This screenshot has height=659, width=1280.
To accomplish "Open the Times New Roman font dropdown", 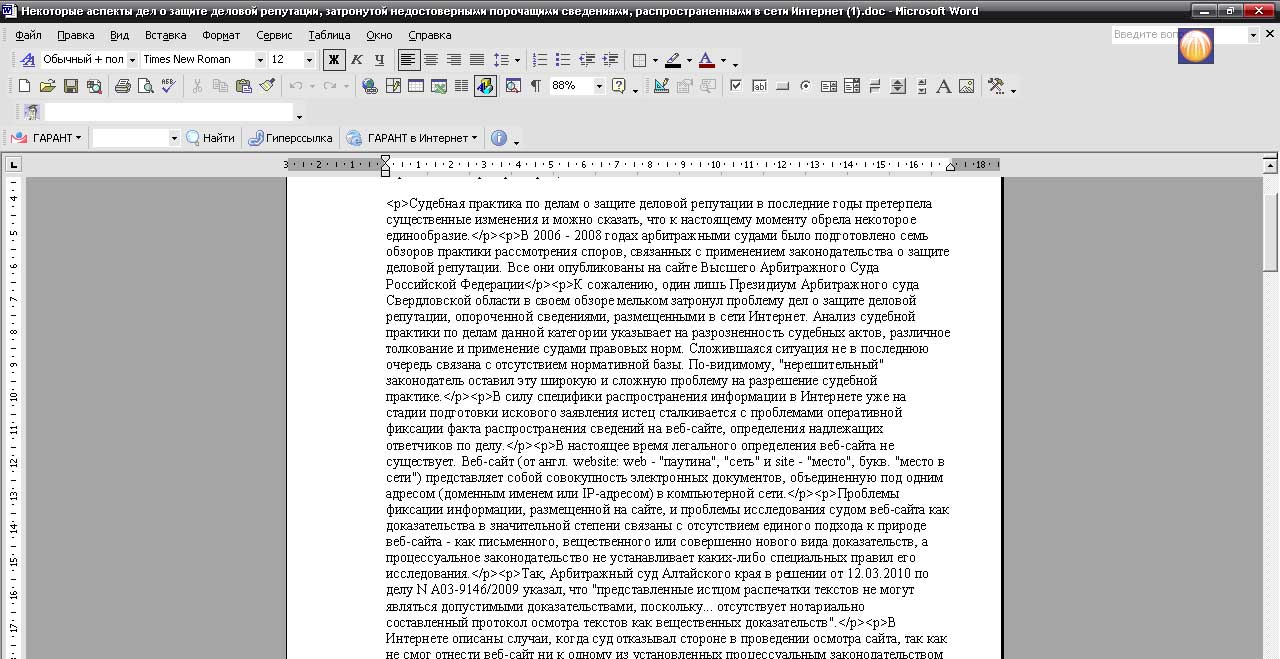I will pos(260,60).
